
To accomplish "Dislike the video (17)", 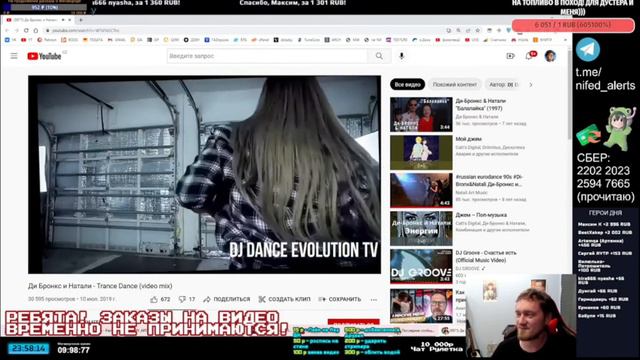I will 187,299.
